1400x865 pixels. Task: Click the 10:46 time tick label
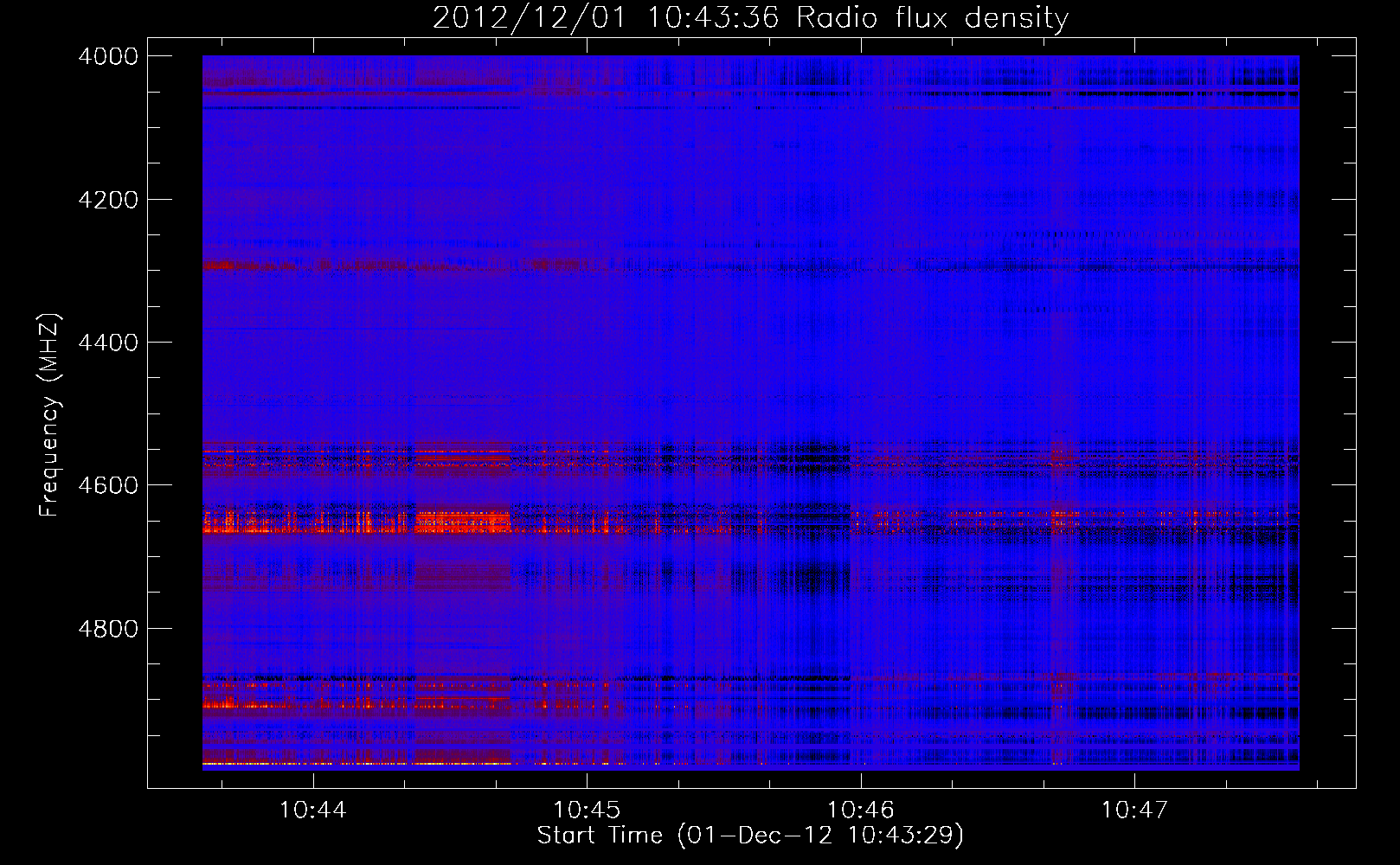pos(860,810)
